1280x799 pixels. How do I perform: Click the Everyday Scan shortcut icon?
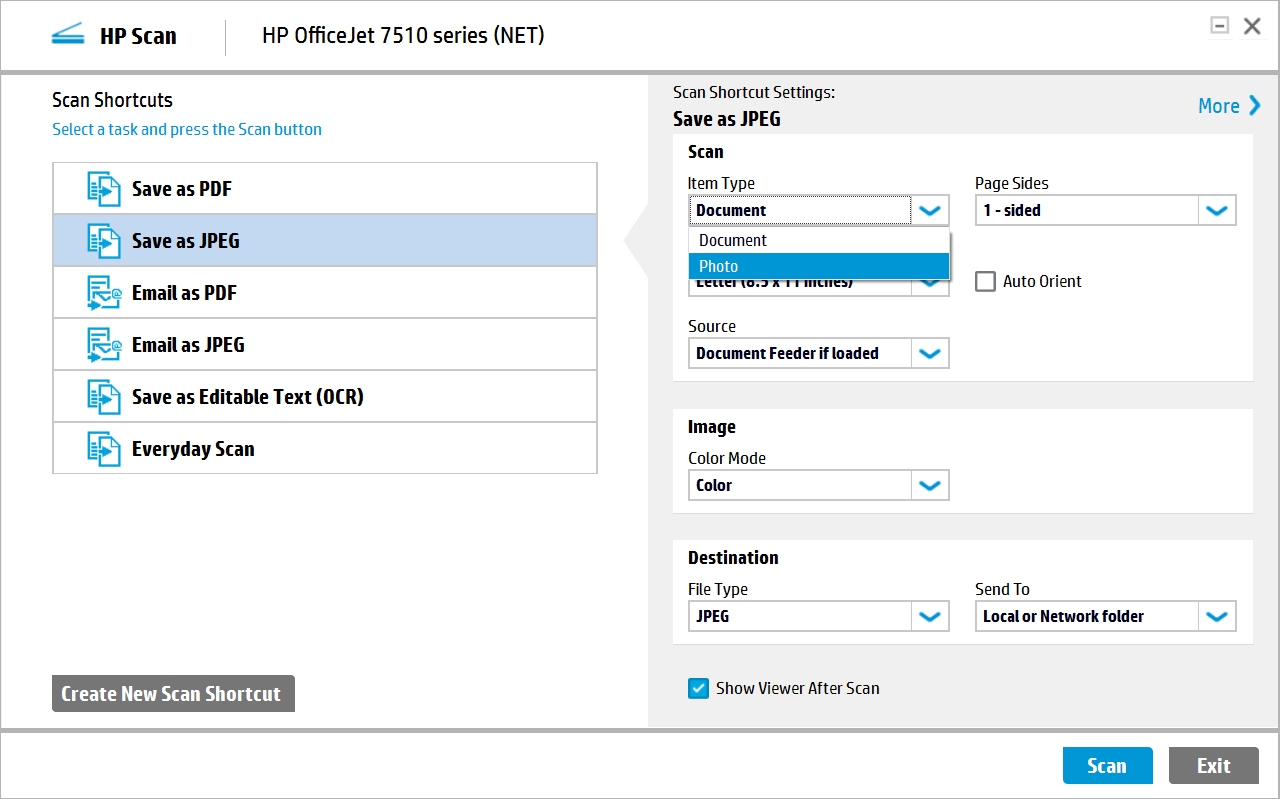pos(104,449)
